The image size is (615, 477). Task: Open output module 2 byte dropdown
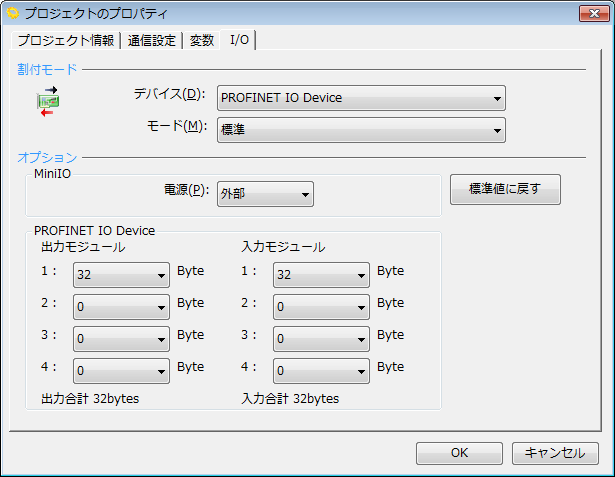(120, 307)
